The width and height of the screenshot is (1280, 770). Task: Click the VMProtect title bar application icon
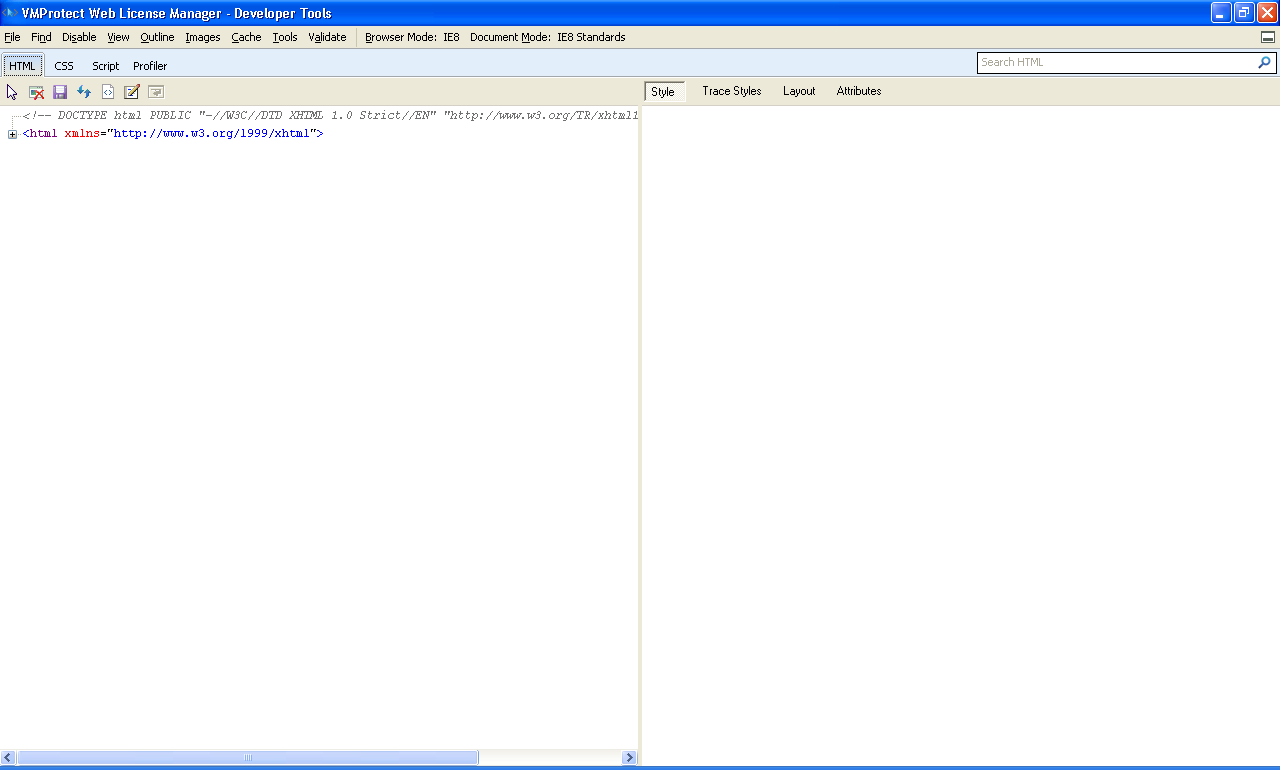(9, 13)
